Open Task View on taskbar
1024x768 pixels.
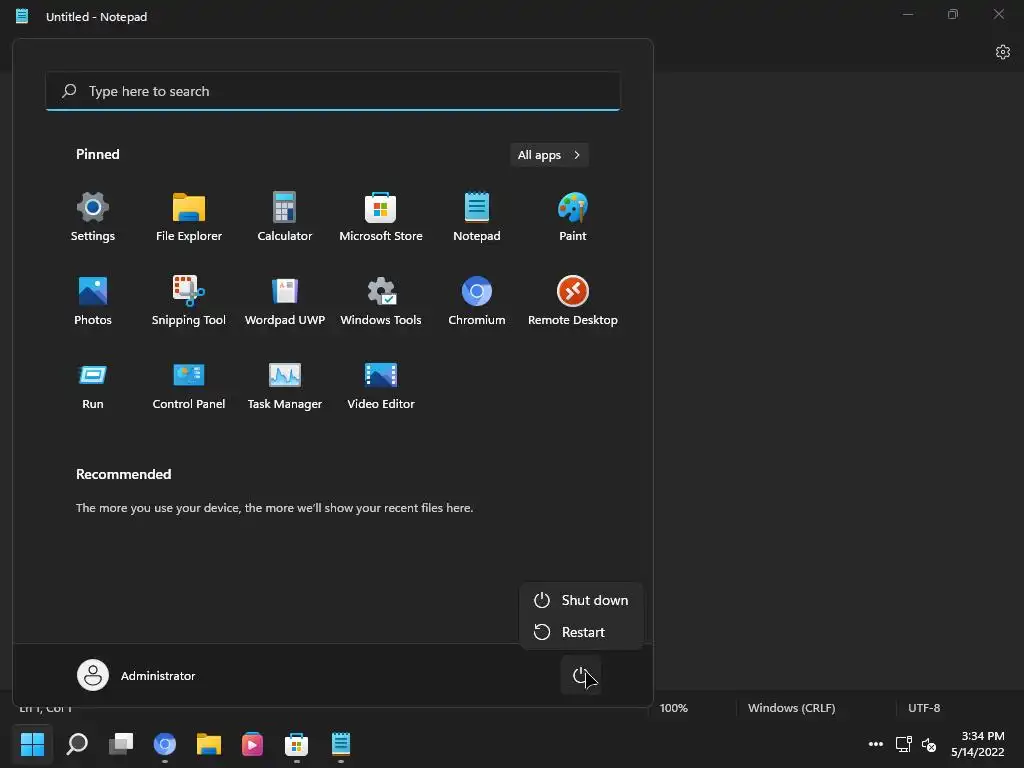121,744
